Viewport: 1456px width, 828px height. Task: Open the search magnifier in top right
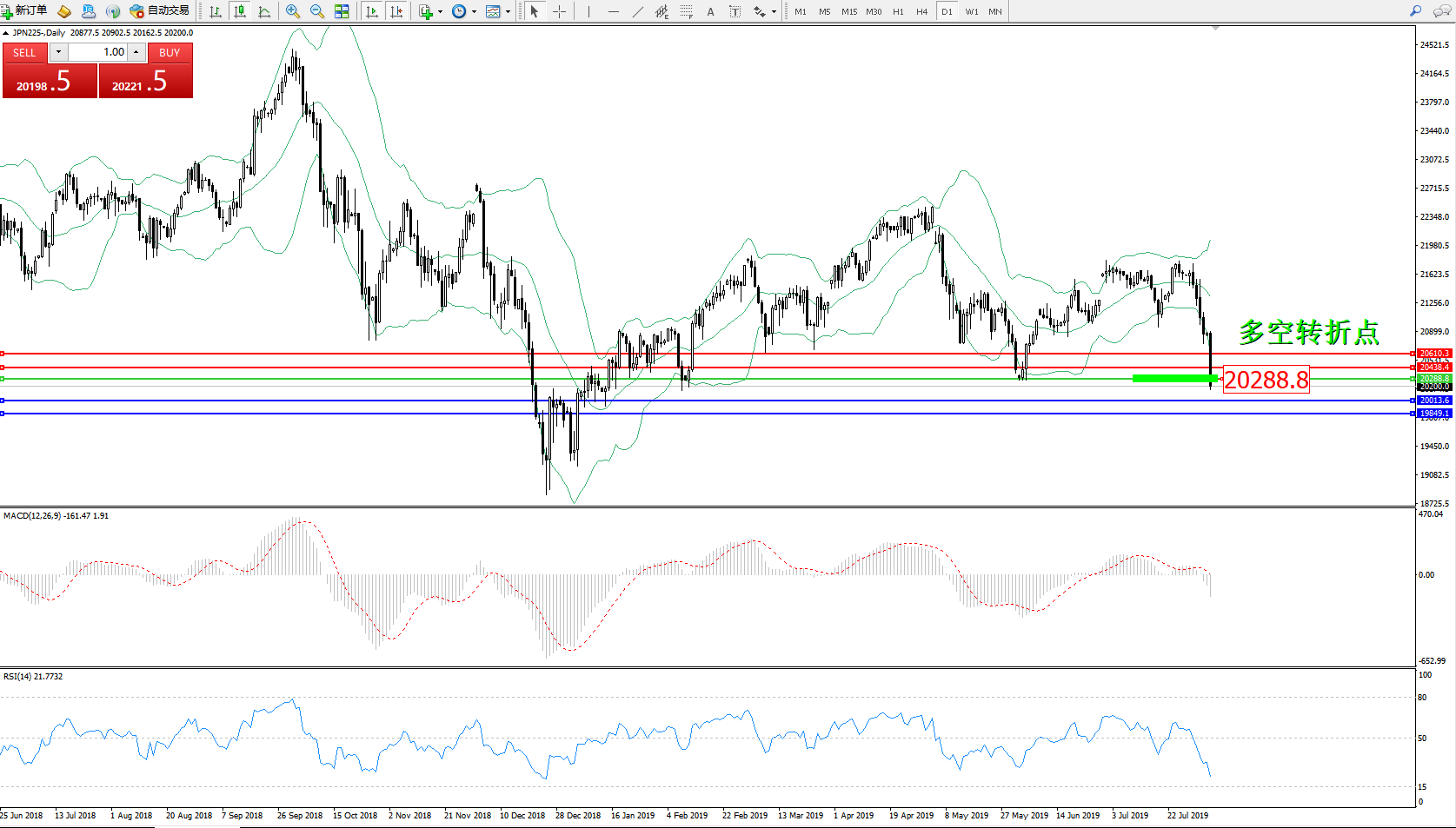point(1415,11)
